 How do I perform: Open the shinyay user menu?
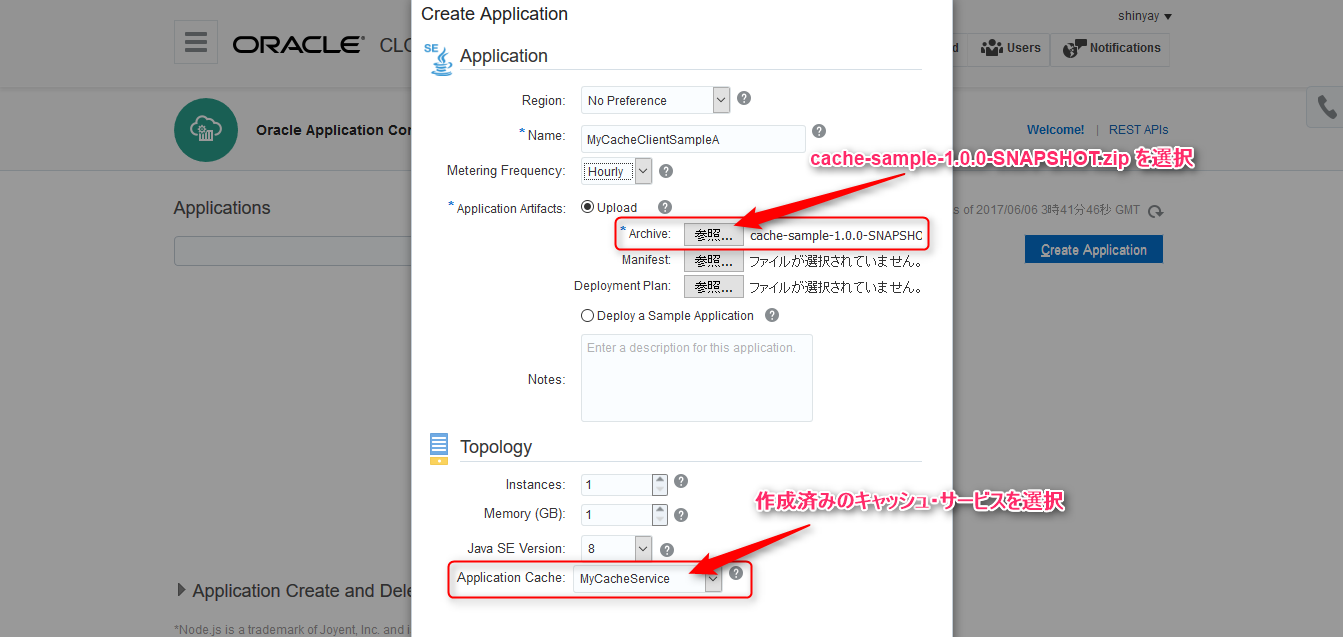tap(1145, 16)
